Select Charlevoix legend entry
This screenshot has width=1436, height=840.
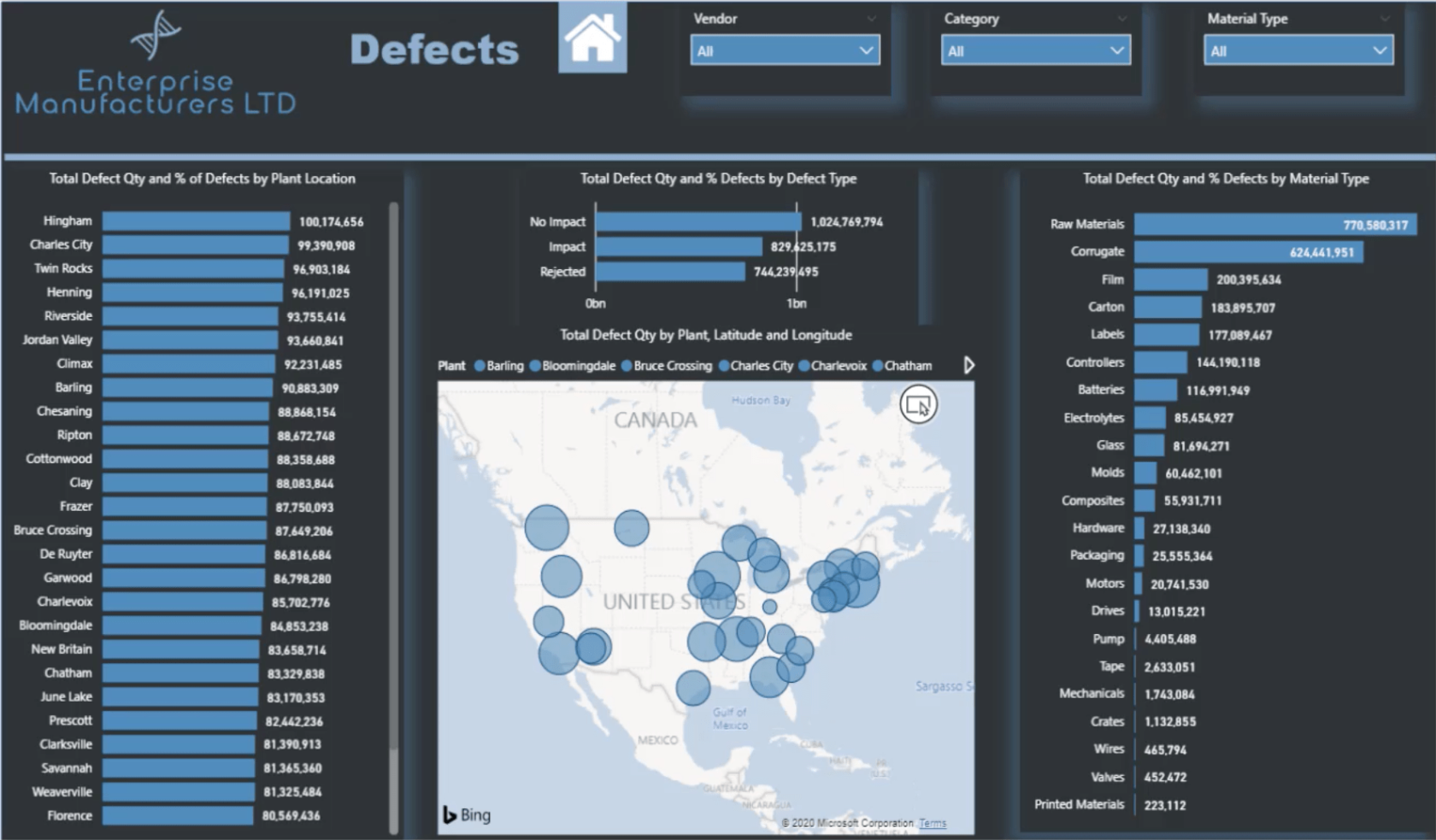[833, 366]
